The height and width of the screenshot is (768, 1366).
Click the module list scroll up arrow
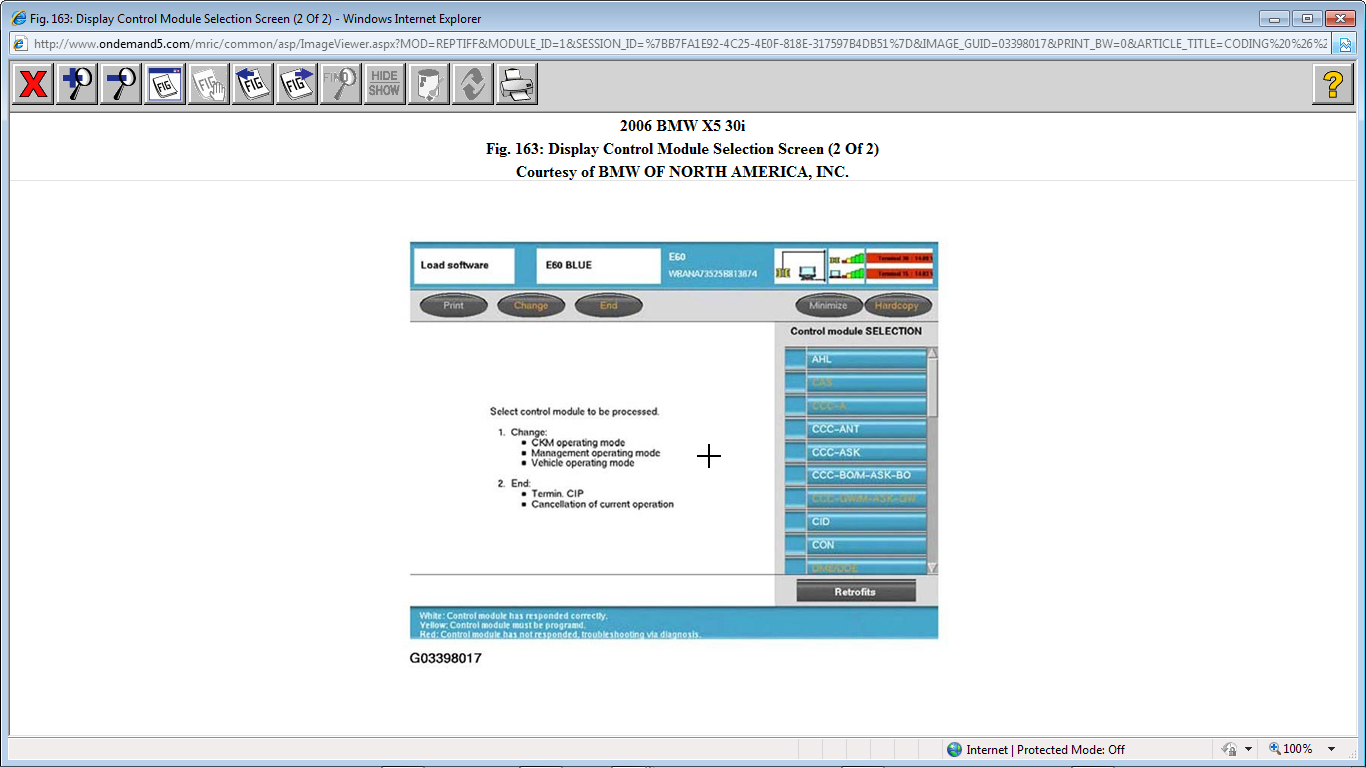[x=933, y=353]
